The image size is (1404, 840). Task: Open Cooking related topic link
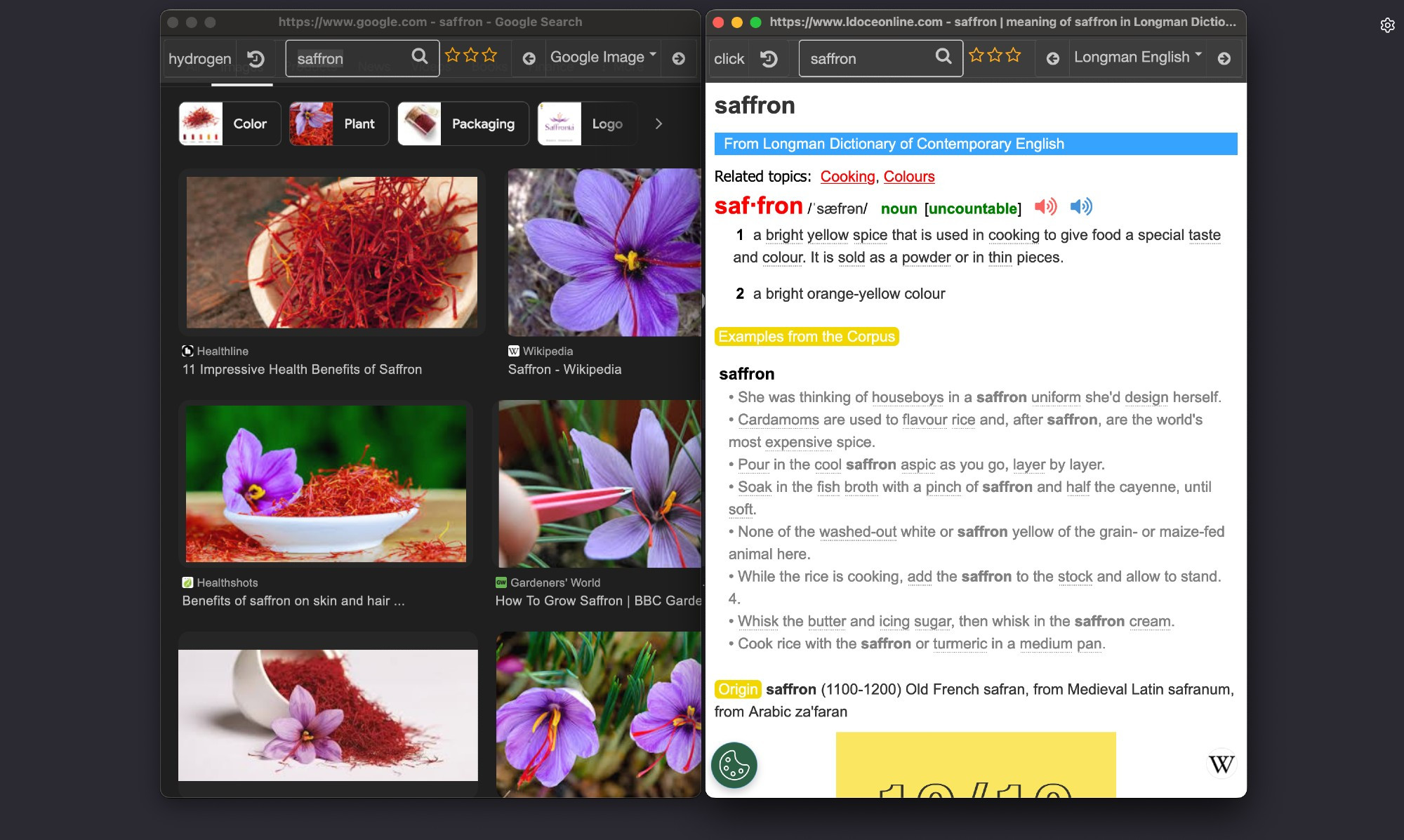847,177
